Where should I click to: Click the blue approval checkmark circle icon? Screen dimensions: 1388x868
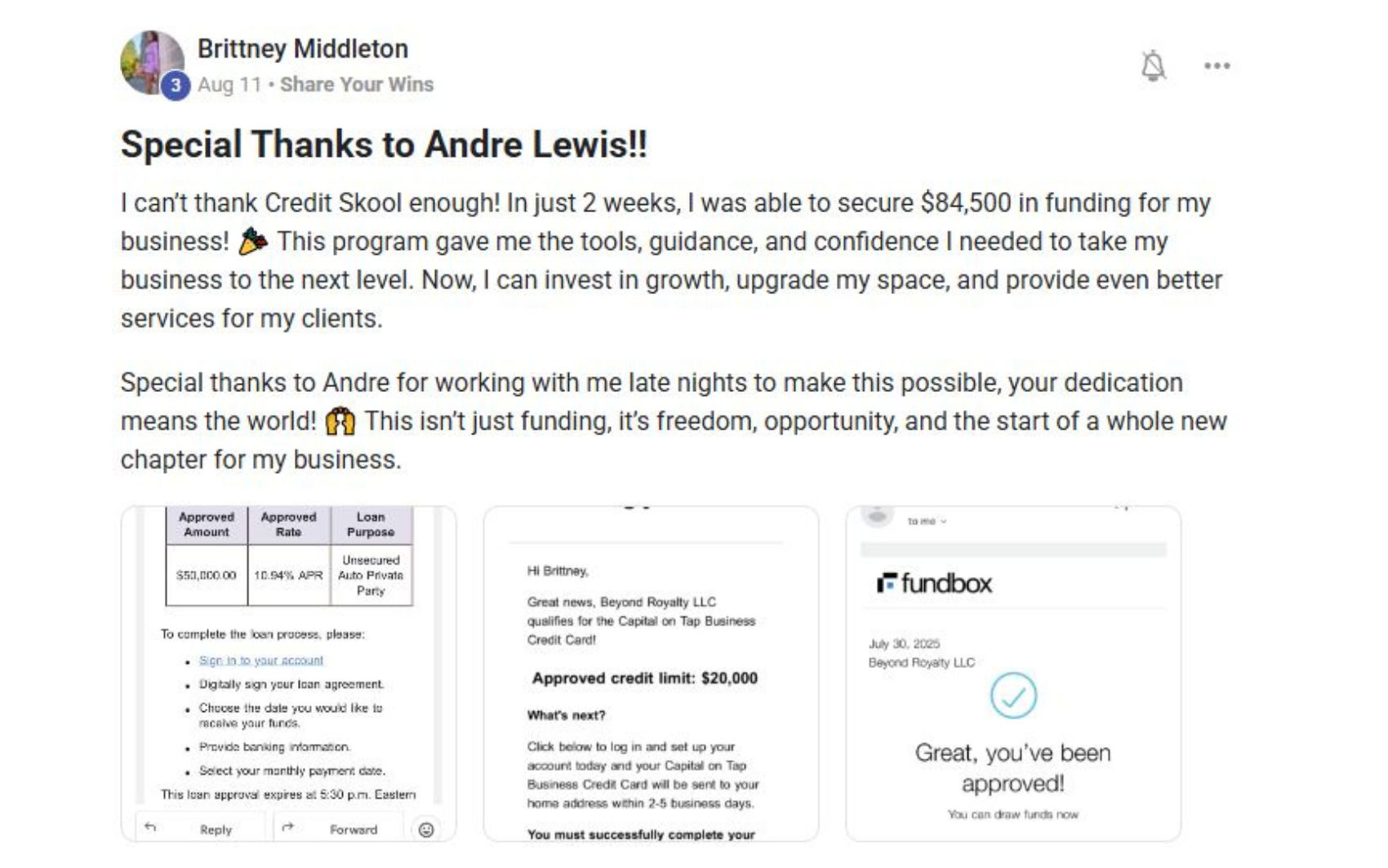click(x=1013, y=696)
